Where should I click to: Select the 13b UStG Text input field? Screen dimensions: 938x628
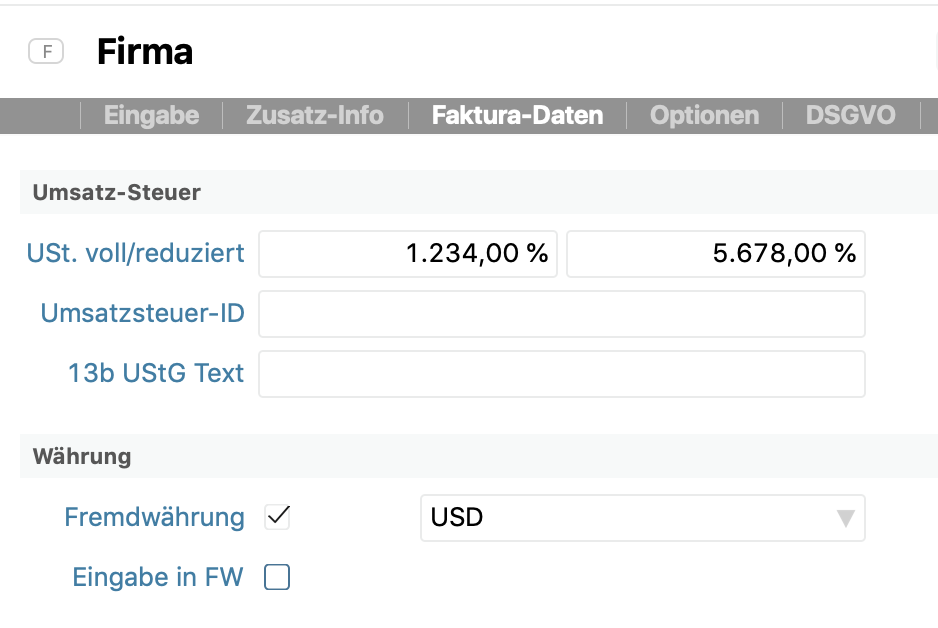tap(561, 374)
